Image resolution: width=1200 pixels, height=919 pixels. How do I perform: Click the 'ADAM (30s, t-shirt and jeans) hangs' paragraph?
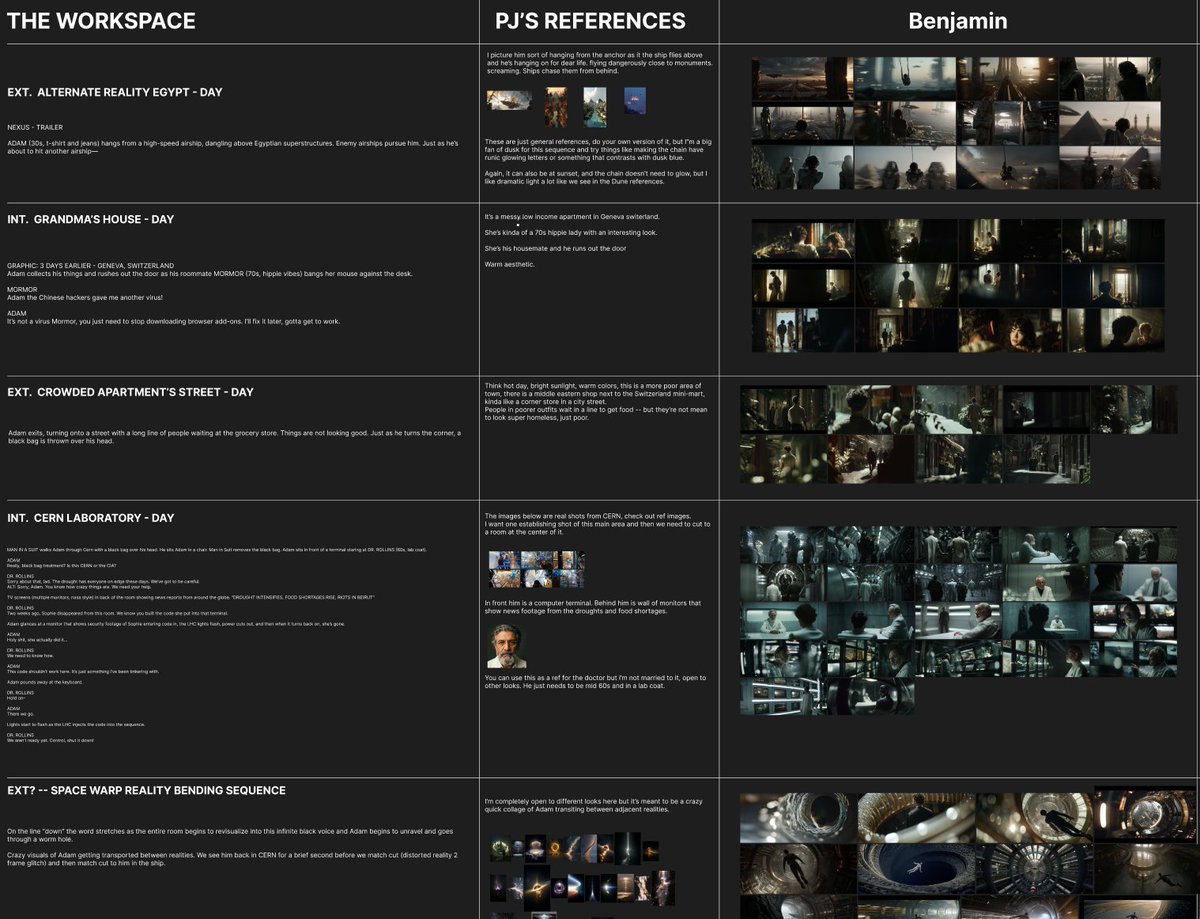tap(233, 147)
